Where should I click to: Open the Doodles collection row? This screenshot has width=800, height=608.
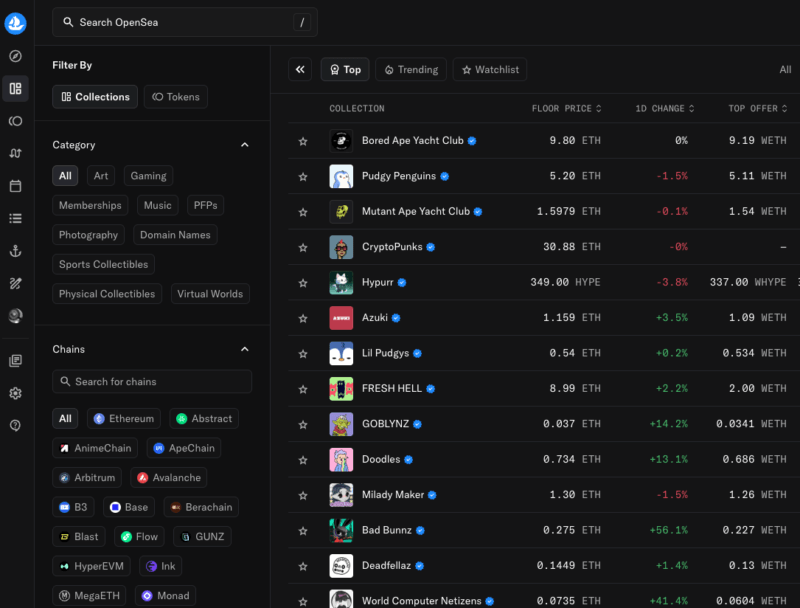pyautogui.click(x=544, y=460)
